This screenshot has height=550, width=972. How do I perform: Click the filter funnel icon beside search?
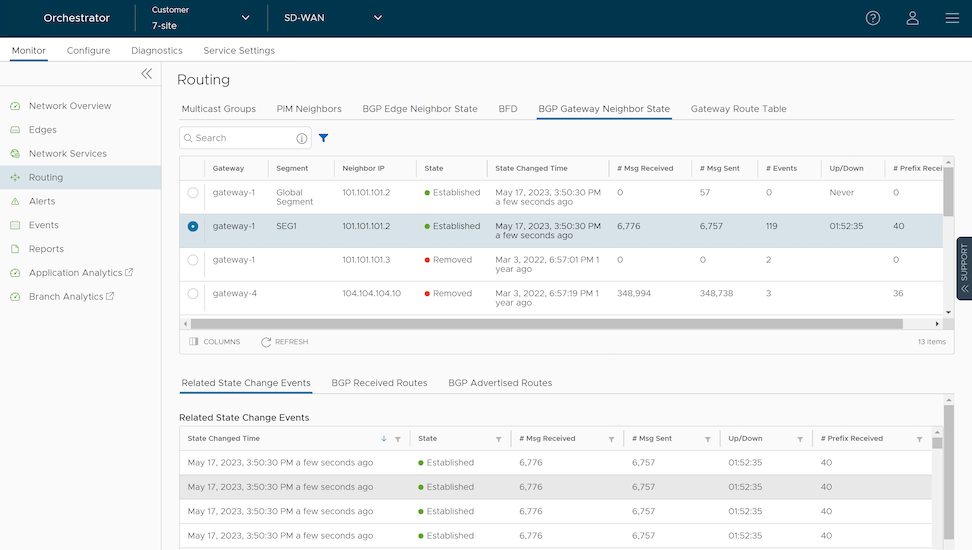coord(323,138)
